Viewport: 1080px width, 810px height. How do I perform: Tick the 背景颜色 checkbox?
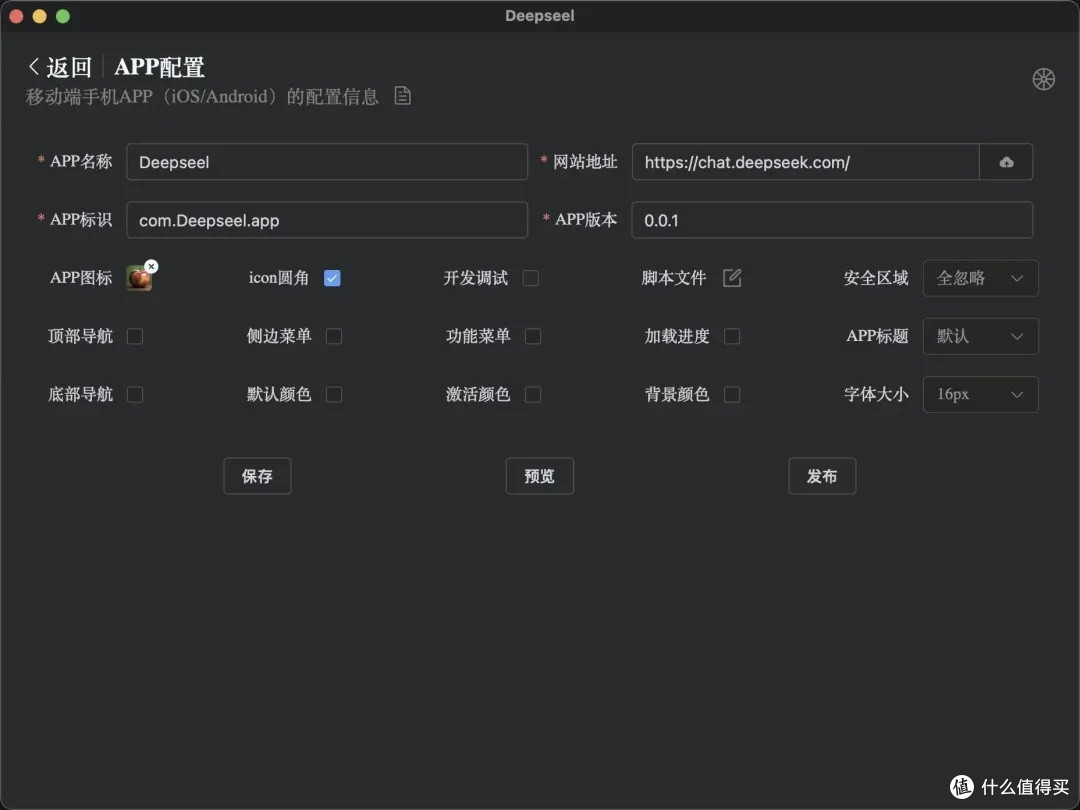tap(732, 394)
